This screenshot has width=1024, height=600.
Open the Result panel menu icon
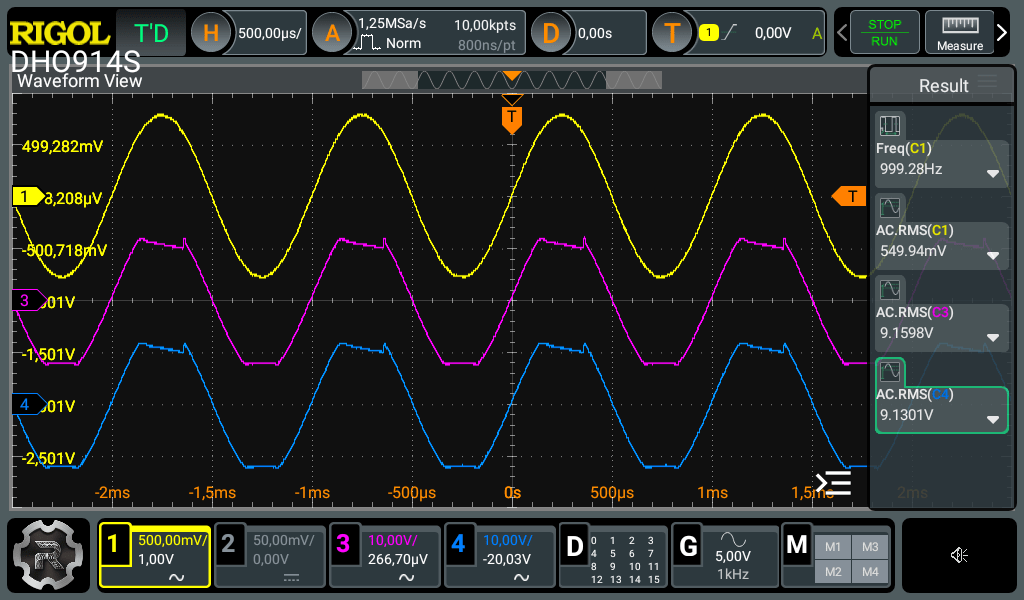click(x=987, y=81)
